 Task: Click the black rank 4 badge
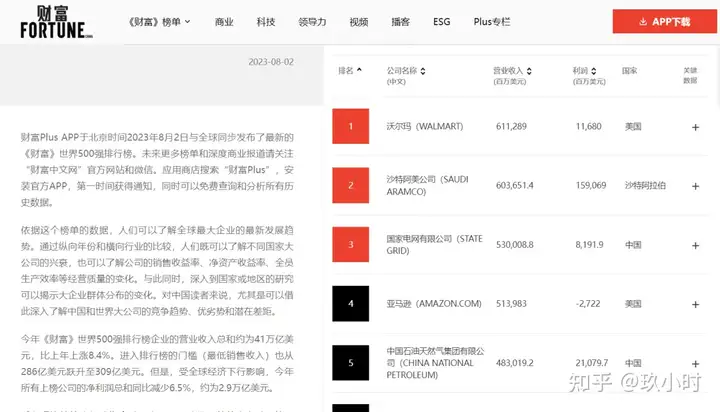[x=351, y=304]
